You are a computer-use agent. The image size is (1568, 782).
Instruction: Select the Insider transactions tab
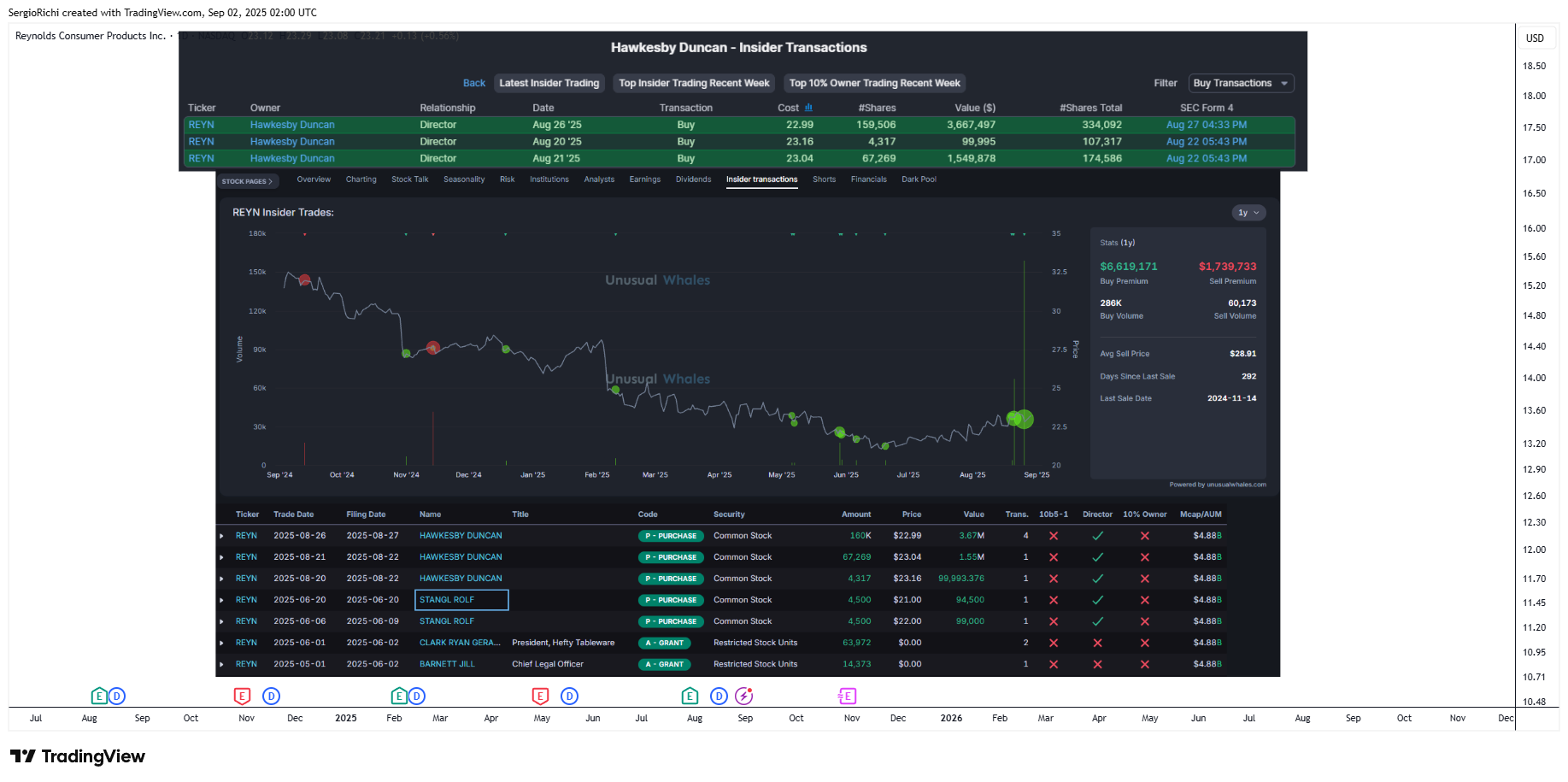click(x=761, y=179)
